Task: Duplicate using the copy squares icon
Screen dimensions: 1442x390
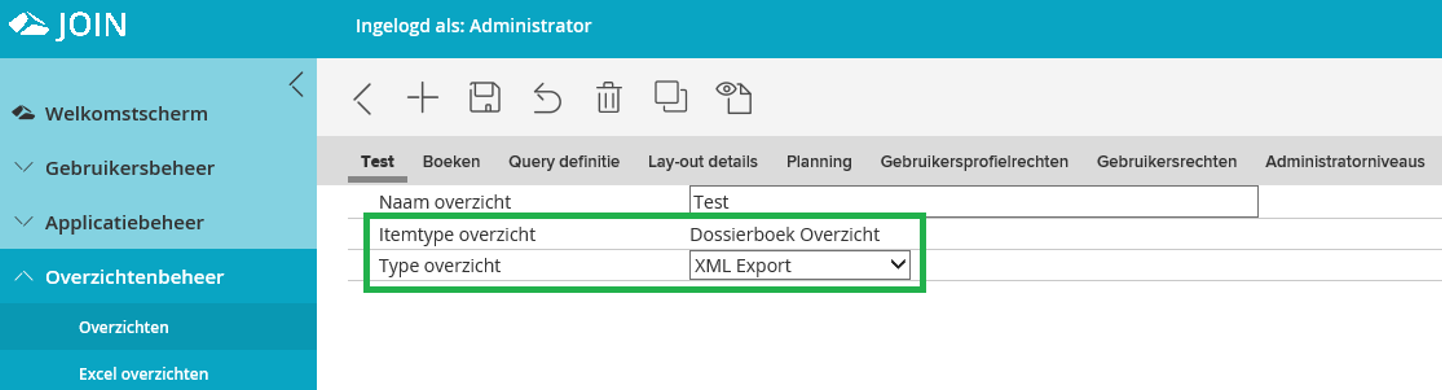Action: coord(671,96)
